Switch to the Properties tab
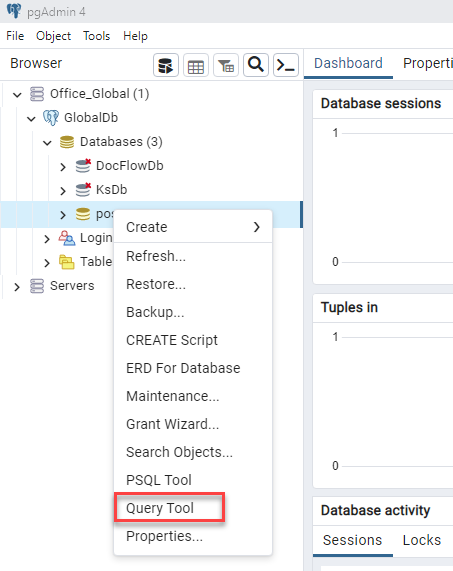Viewport: 453px width, 571px height. coord(428,63)
